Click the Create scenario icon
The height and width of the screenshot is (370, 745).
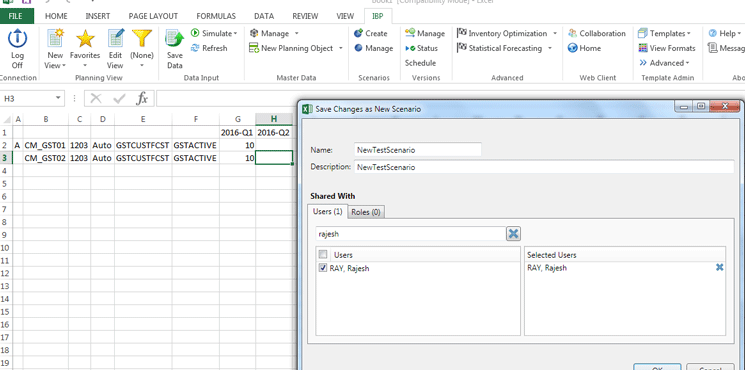(x=359, y=33)
